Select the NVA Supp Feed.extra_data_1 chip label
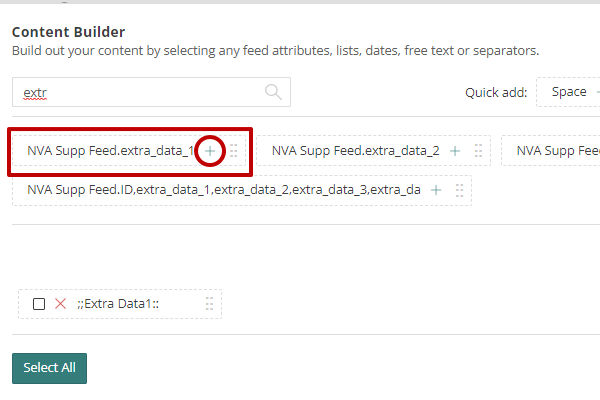Image resolution: width=600 pixels, height=400 pixels. click(x=110, y=151)
